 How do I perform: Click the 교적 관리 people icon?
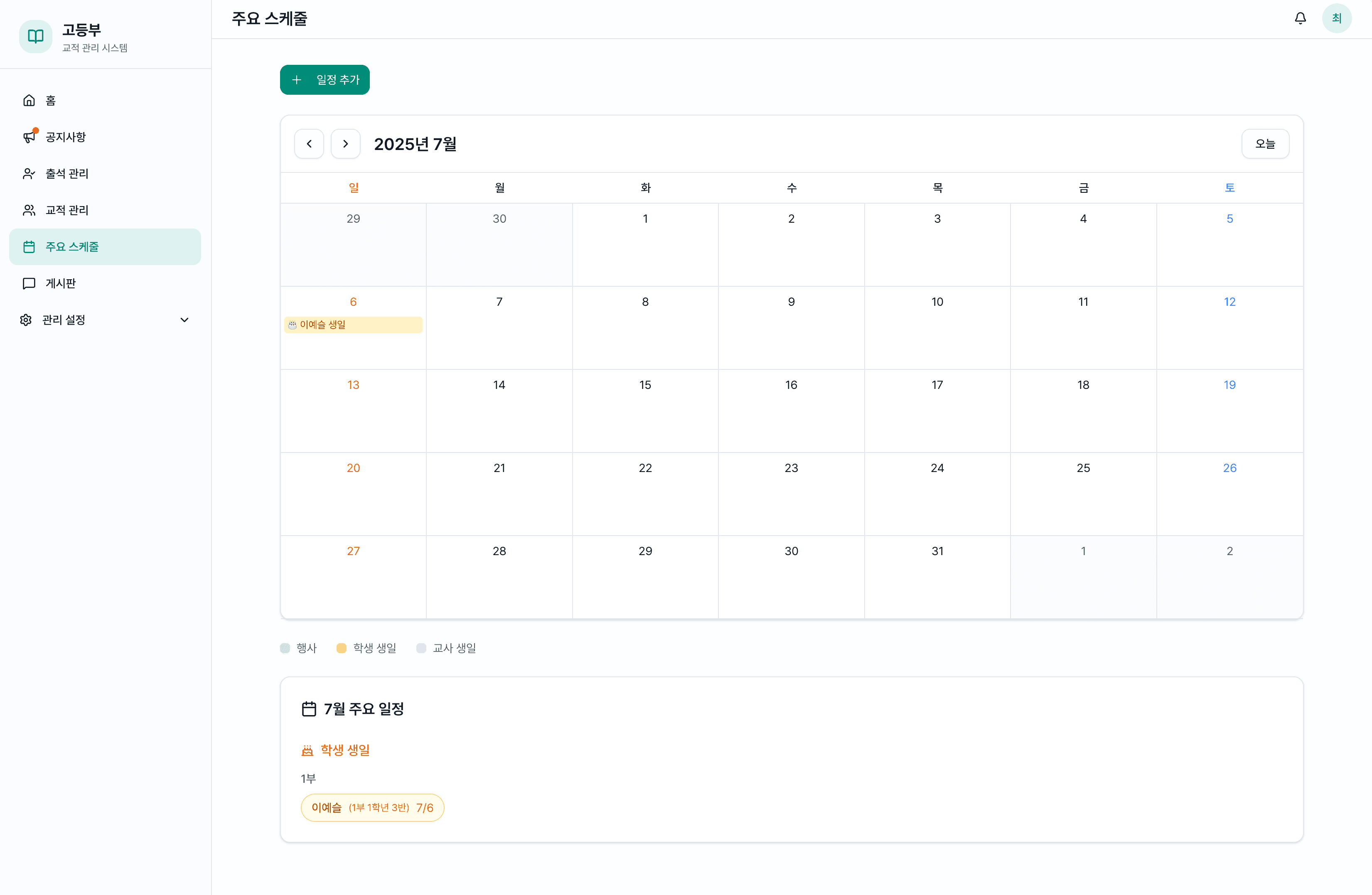30,210
